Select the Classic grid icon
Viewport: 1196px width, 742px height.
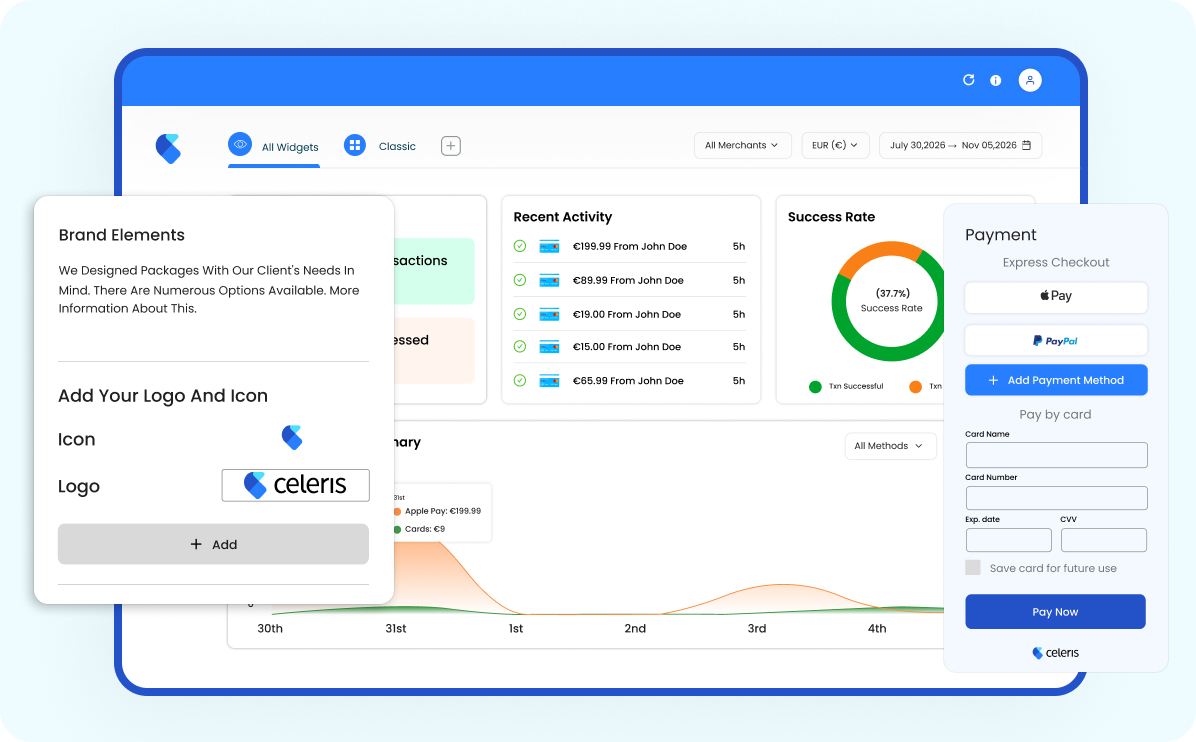point(355,145)
